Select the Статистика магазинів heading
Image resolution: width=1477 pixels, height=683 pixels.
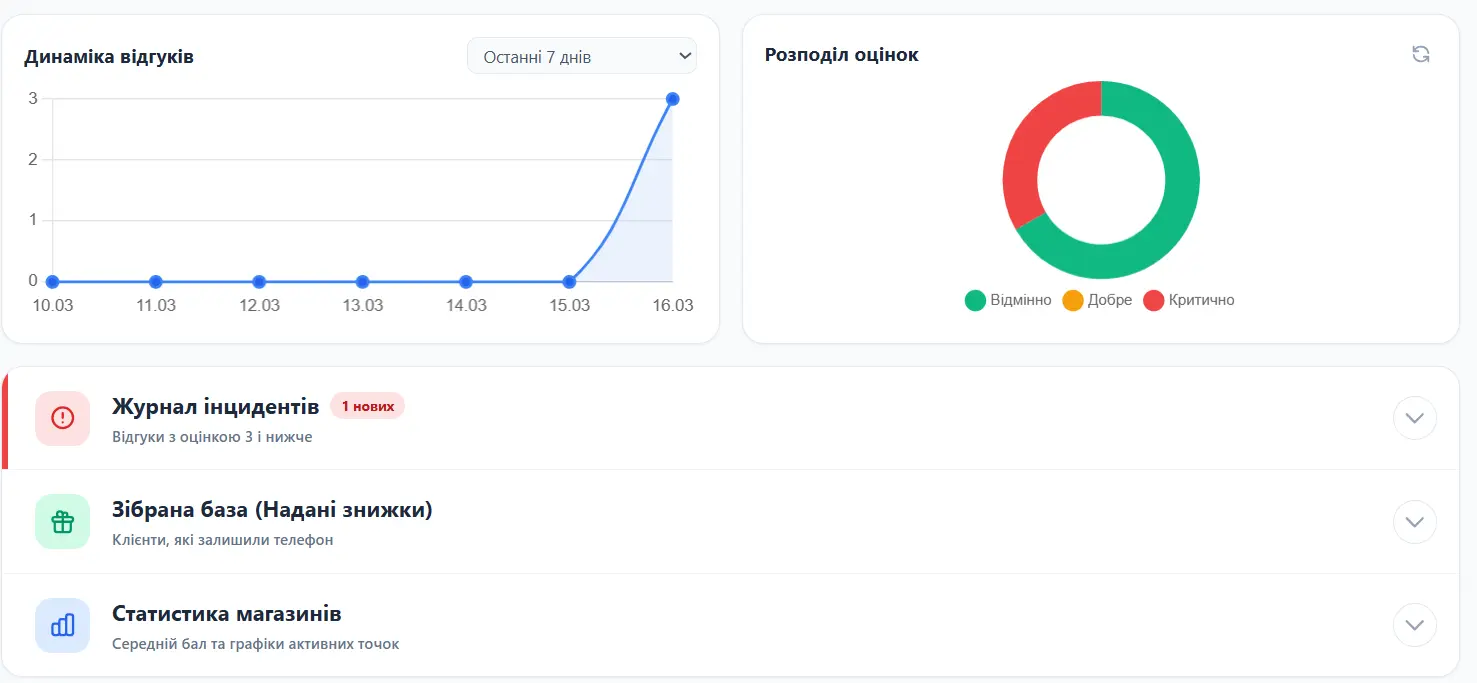(227, 614)
